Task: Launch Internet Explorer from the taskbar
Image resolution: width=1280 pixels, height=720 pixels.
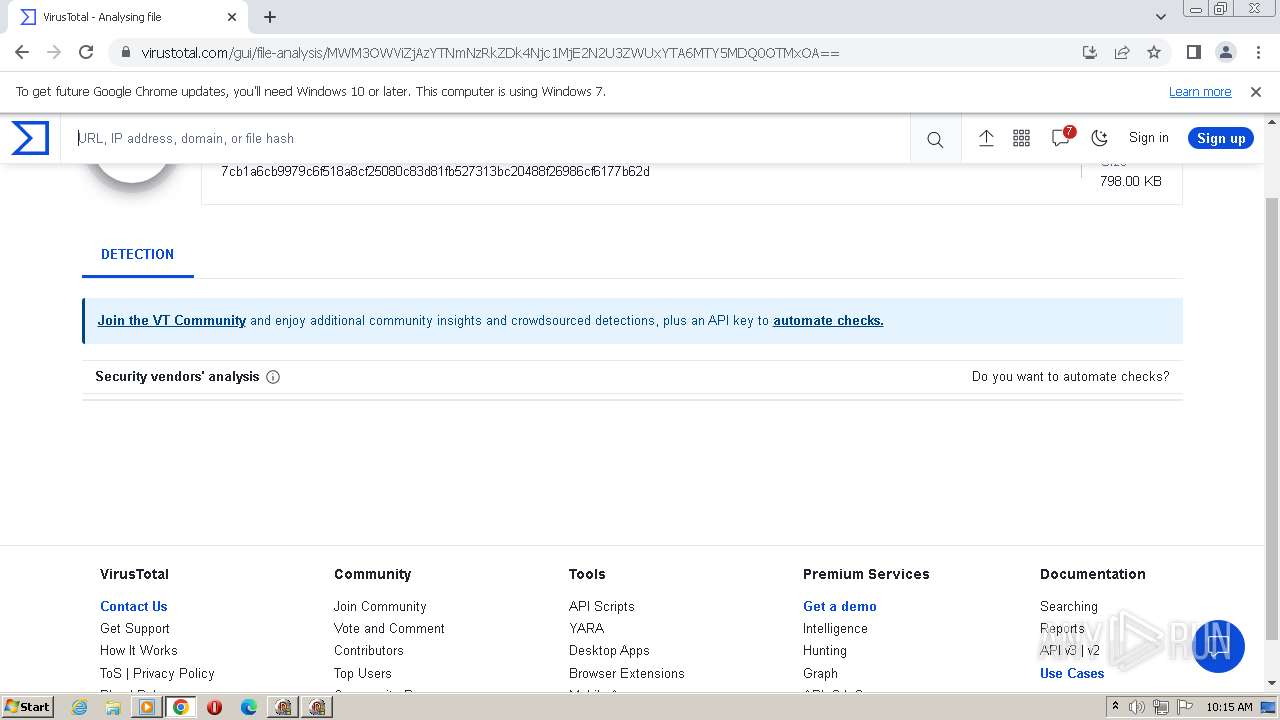Action: [80, 707]
